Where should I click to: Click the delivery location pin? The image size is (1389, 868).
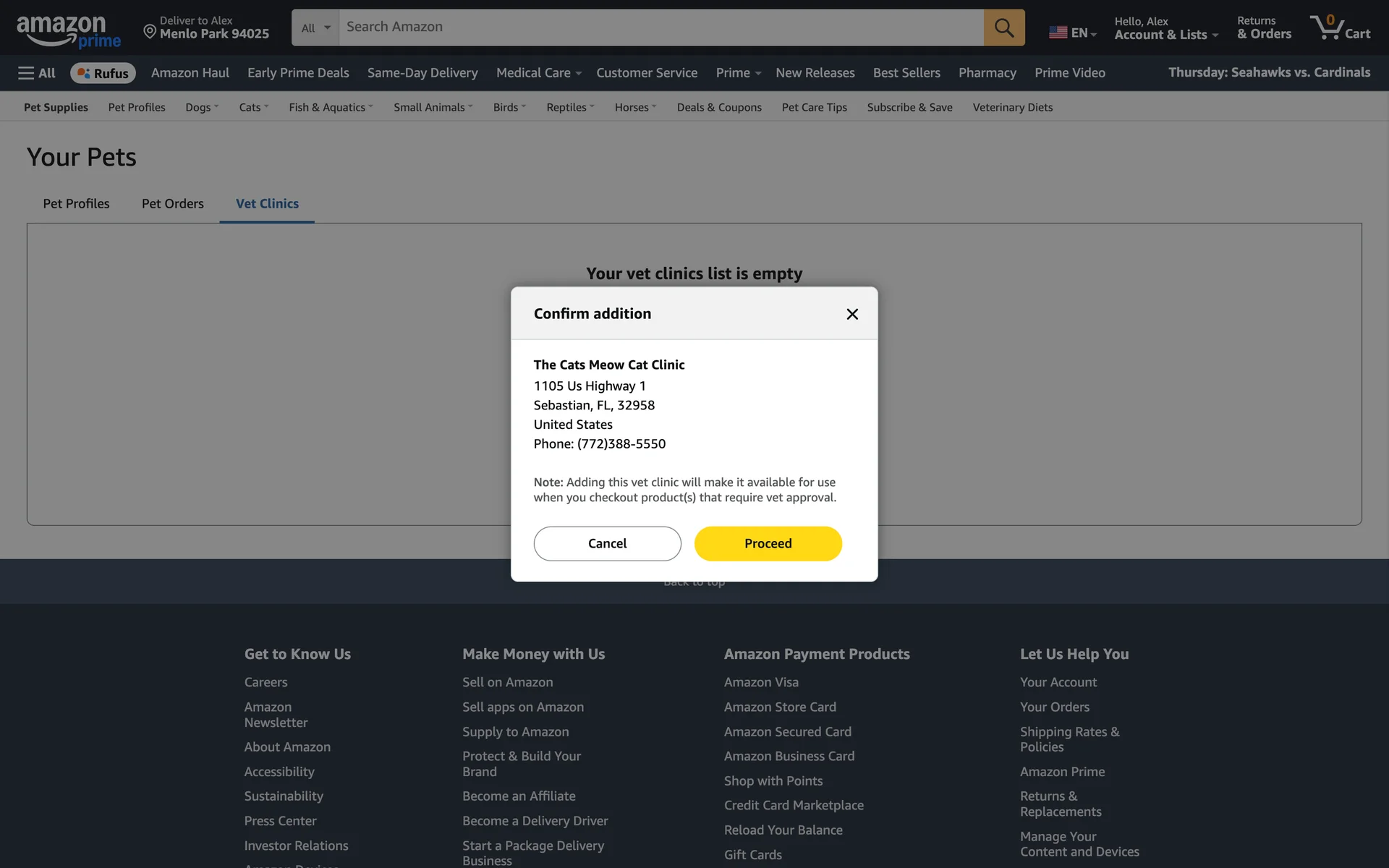[150, 31]
